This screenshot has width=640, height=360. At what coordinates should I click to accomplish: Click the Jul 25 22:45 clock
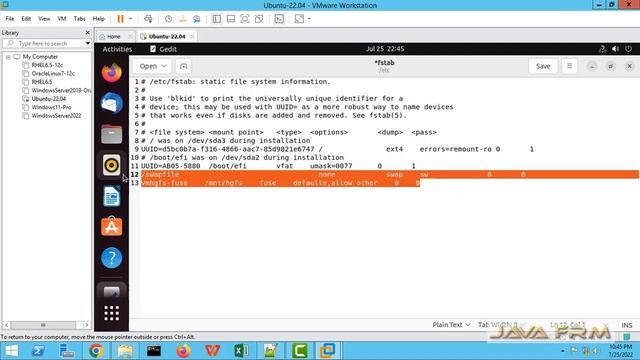point(385,49)
